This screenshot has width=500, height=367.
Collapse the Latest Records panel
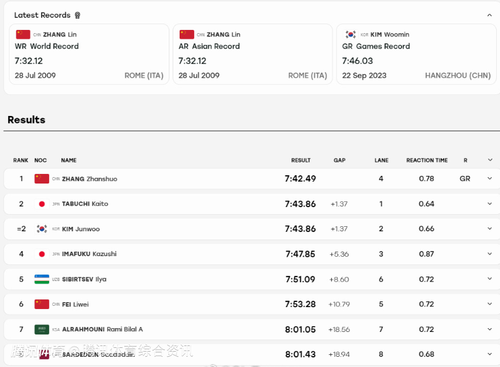(x=489, y=15)
